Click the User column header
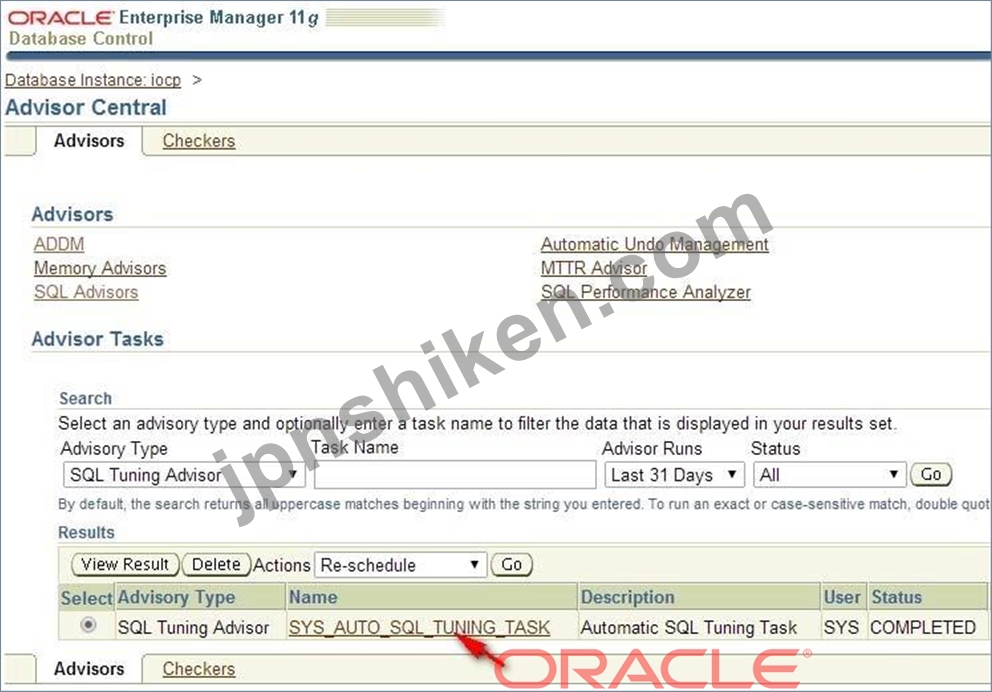This screenshot has height=692, width=992. tap(842, 597)
